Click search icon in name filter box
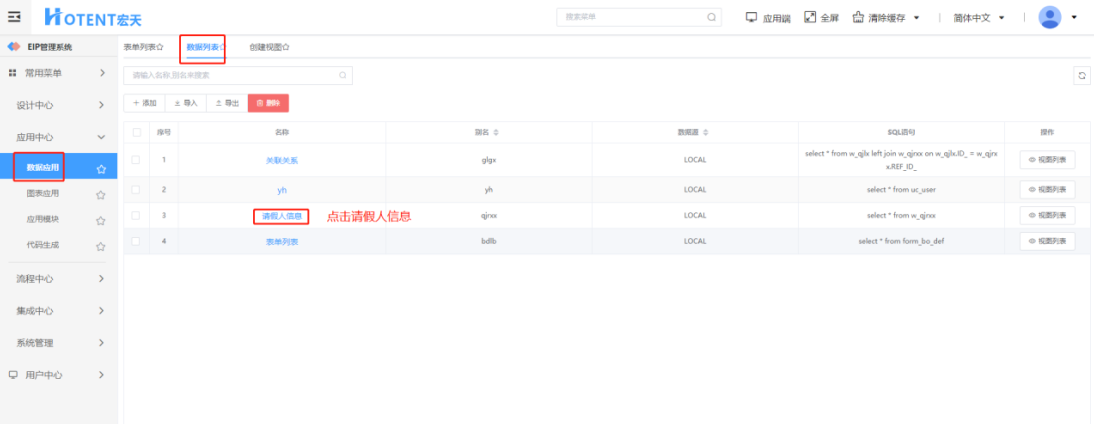Screen dimensions: 1094x424 click(343, 75)
